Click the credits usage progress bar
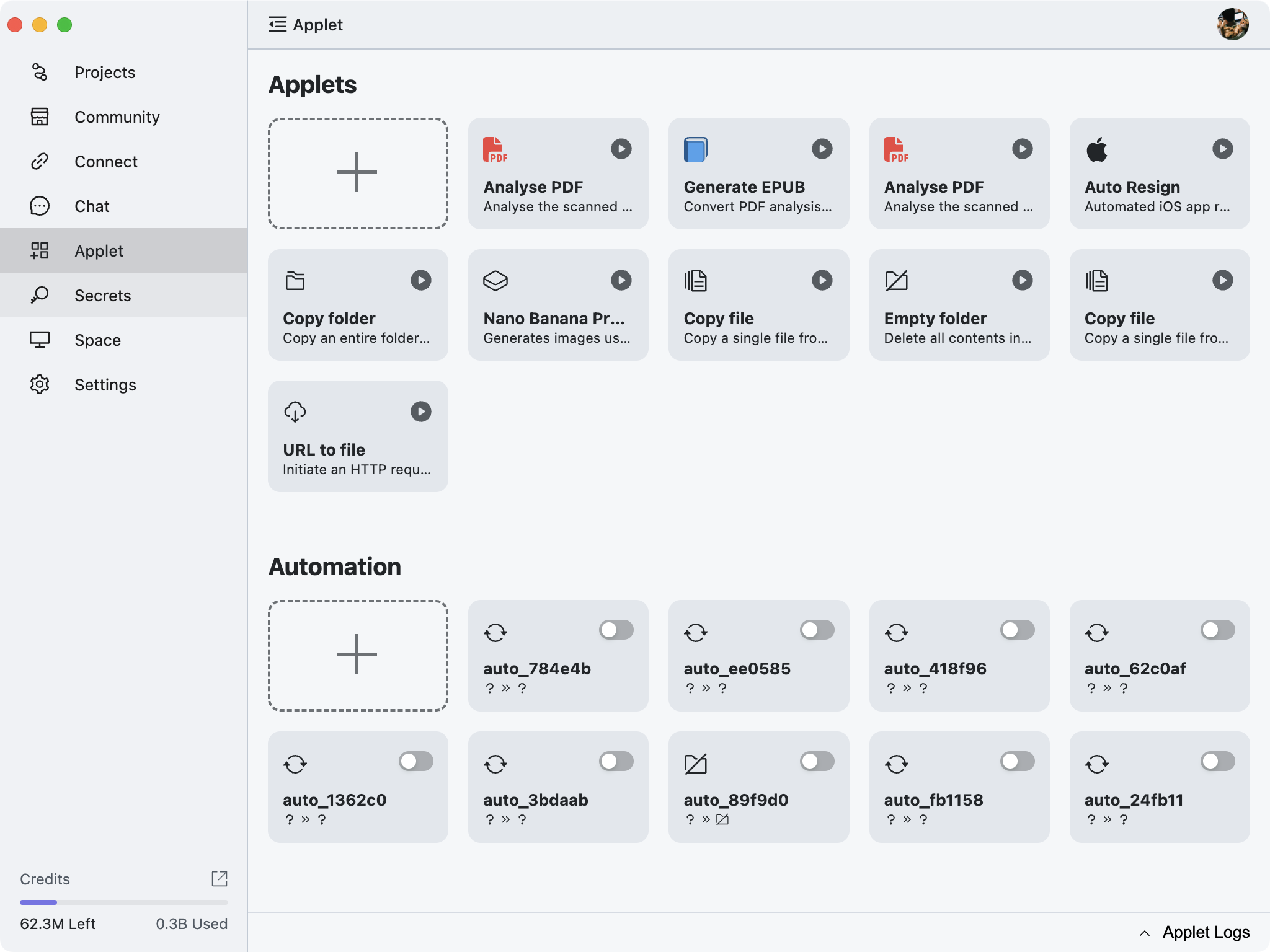 click(x=124, y=902)
